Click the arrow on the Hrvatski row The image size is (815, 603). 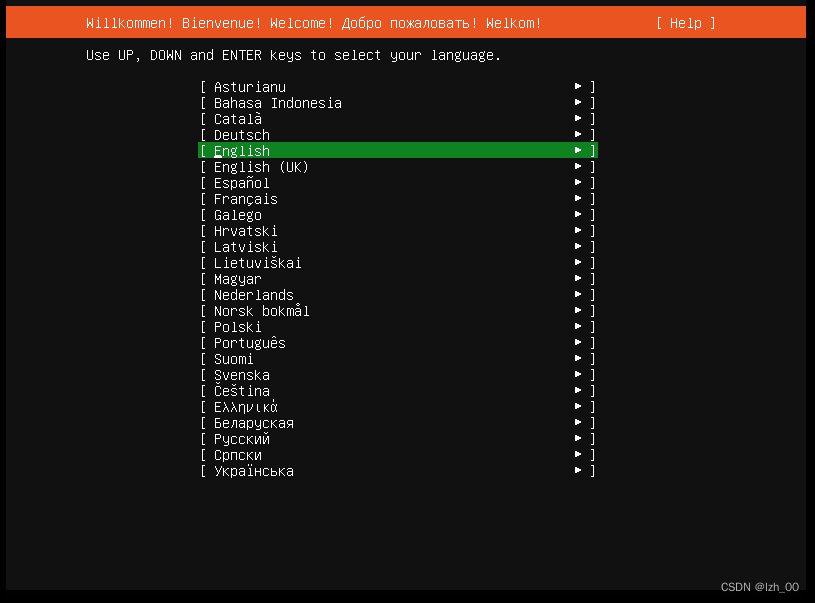578,230
